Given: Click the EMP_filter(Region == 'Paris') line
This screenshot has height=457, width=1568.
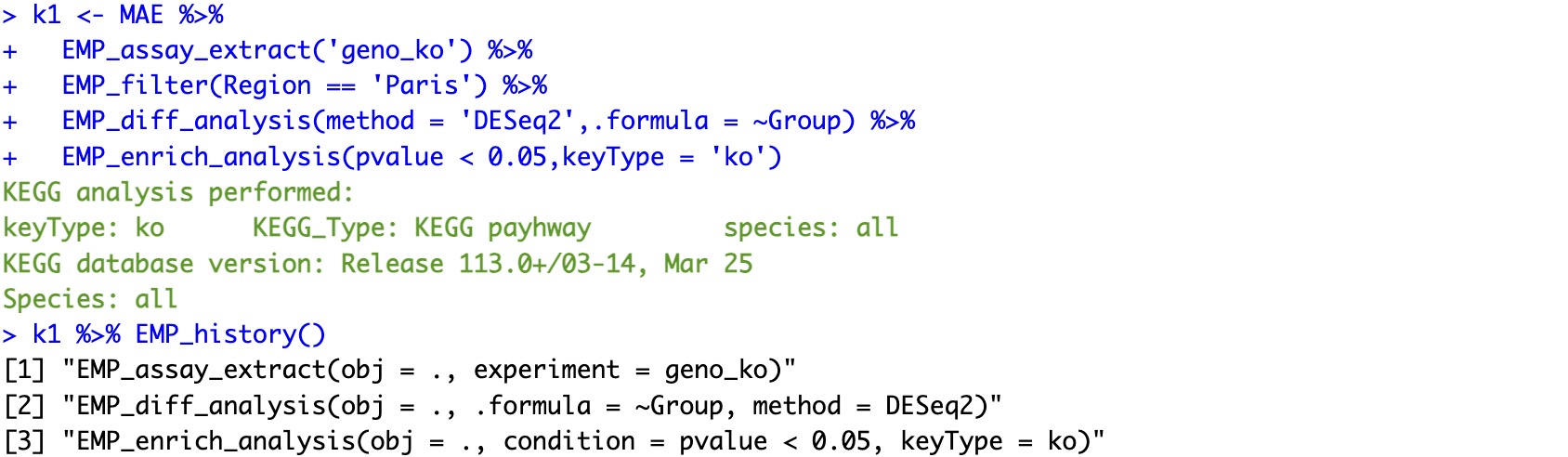Looking at the screenshot, I should pyautogui.click(x=304, y=86).
